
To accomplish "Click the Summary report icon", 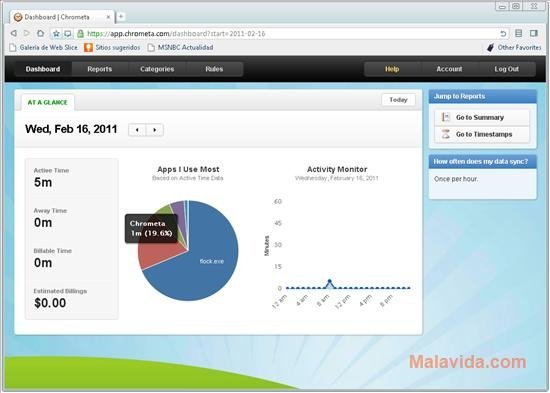I will [x=446, y=117].
